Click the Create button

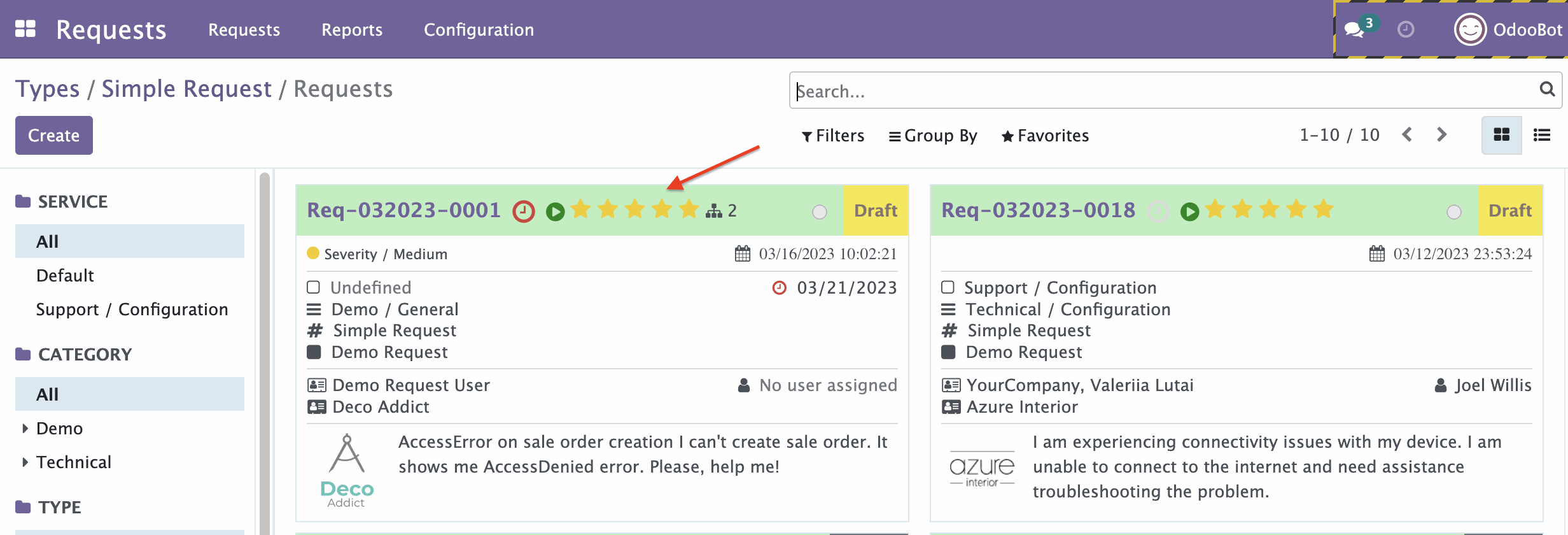coord(54,135)
